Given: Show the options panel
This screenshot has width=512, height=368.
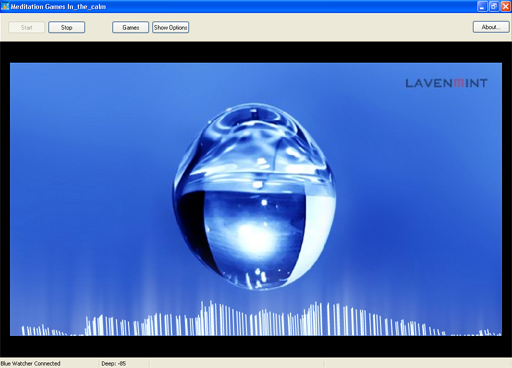Looking at the screenshot, I should pyautogui.click(x=171, y=27).
